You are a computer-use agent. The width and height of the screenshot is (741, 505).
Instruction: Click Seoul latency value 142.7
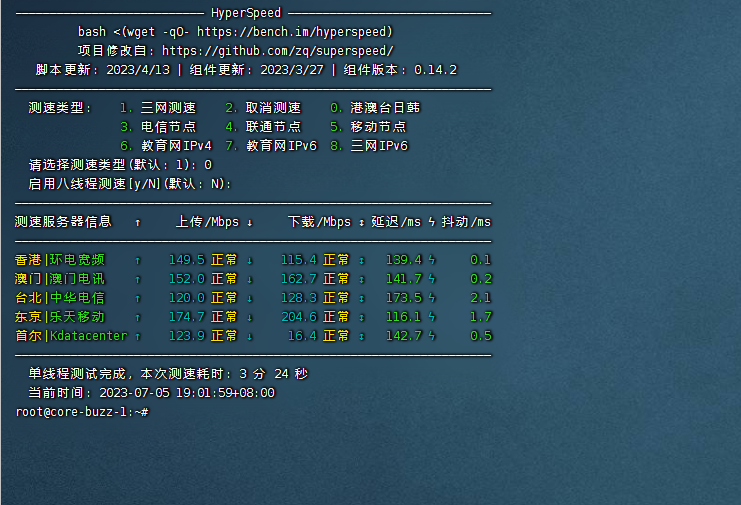(404, 335)
